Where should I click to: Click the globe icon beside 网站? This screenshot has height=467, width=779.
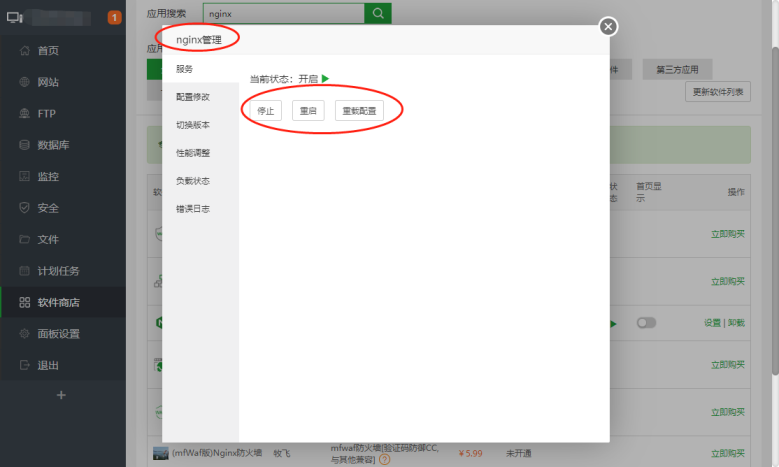tap(24, 82)
